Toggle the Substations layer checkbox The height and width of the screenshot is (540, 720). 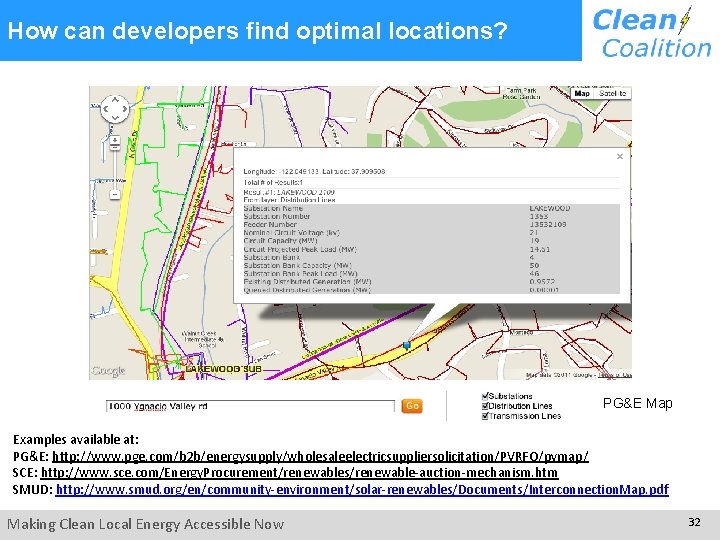click(485, 396)
